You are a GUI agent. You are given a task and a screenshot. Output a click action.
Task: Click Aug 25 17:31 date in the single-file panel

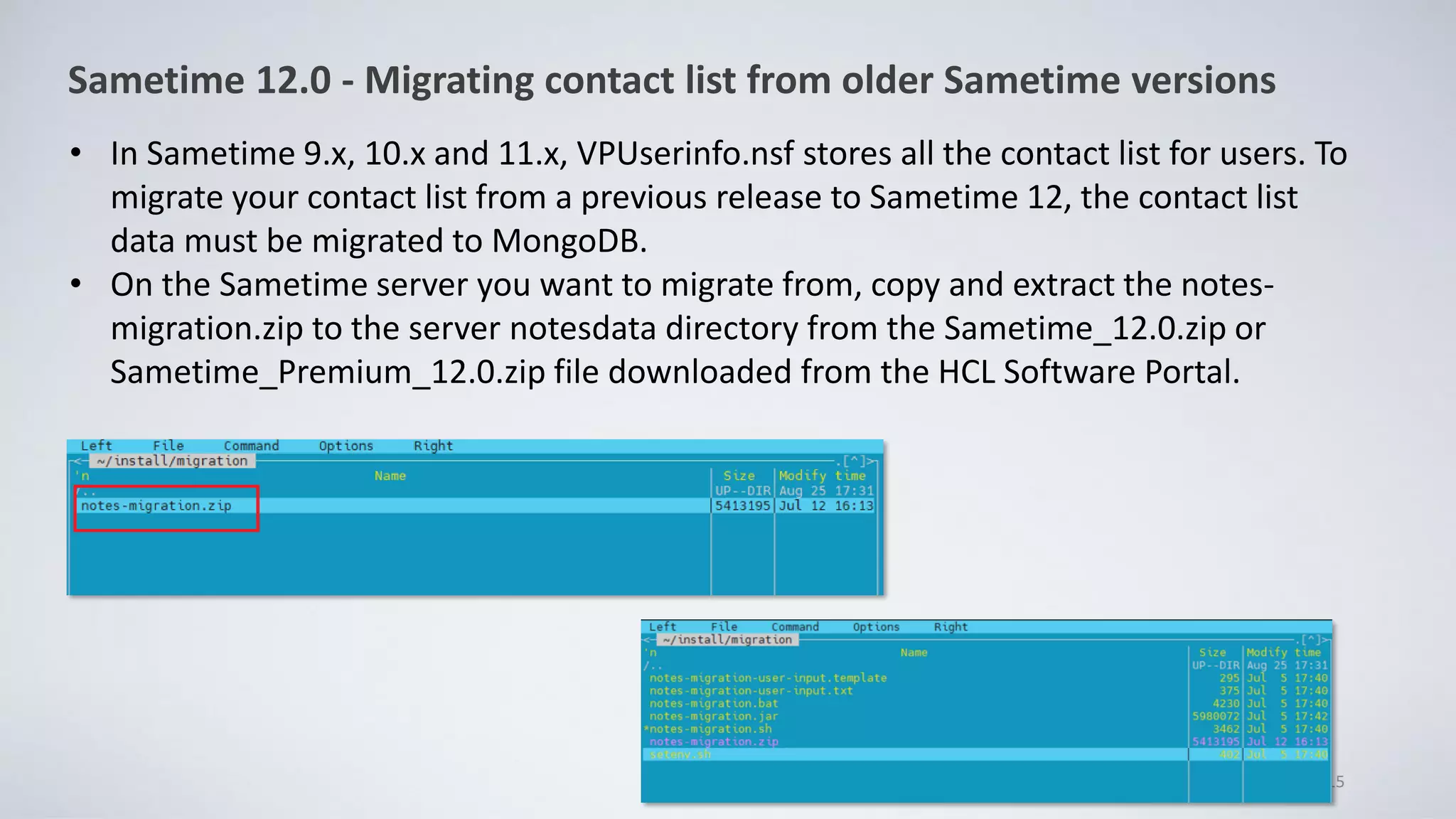click(826, 491)
